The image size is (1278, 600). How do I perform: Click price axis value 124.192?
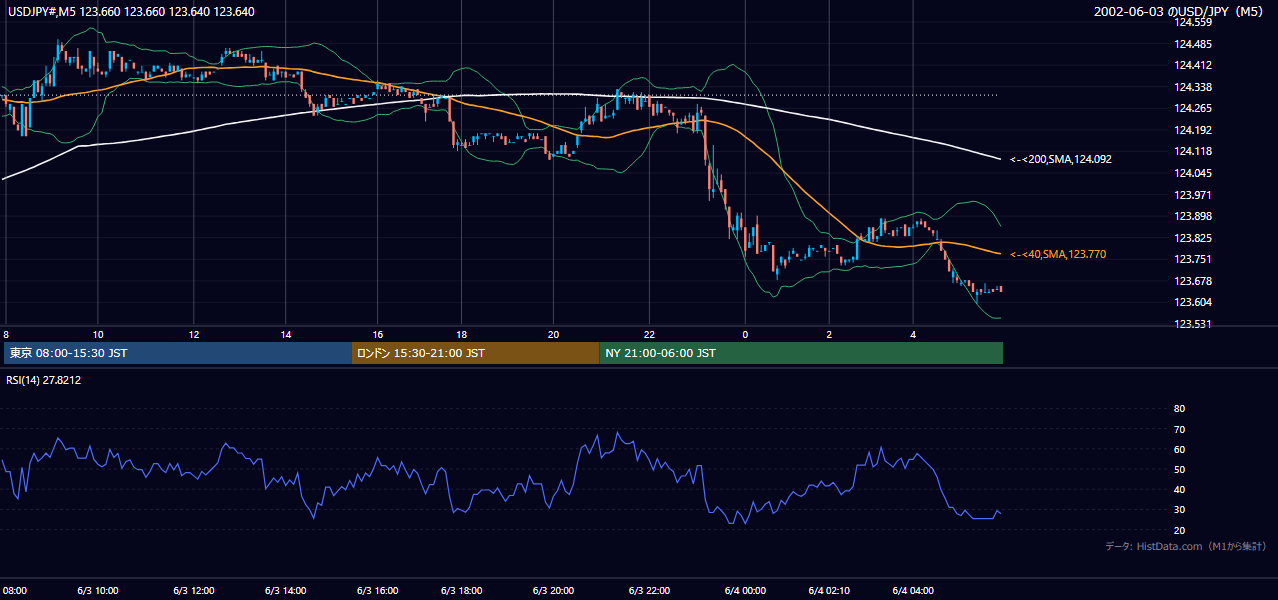[x=1192, y=130]
